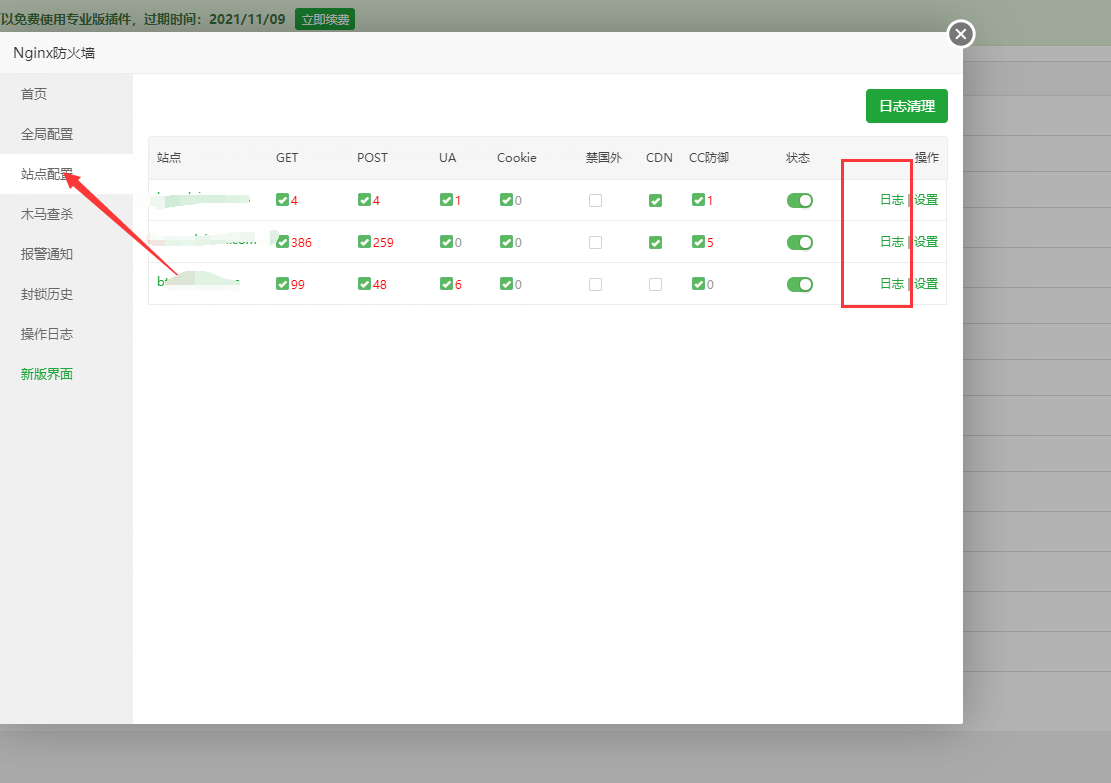
Task: Click the POST count 259
Action: pos(383,242)
